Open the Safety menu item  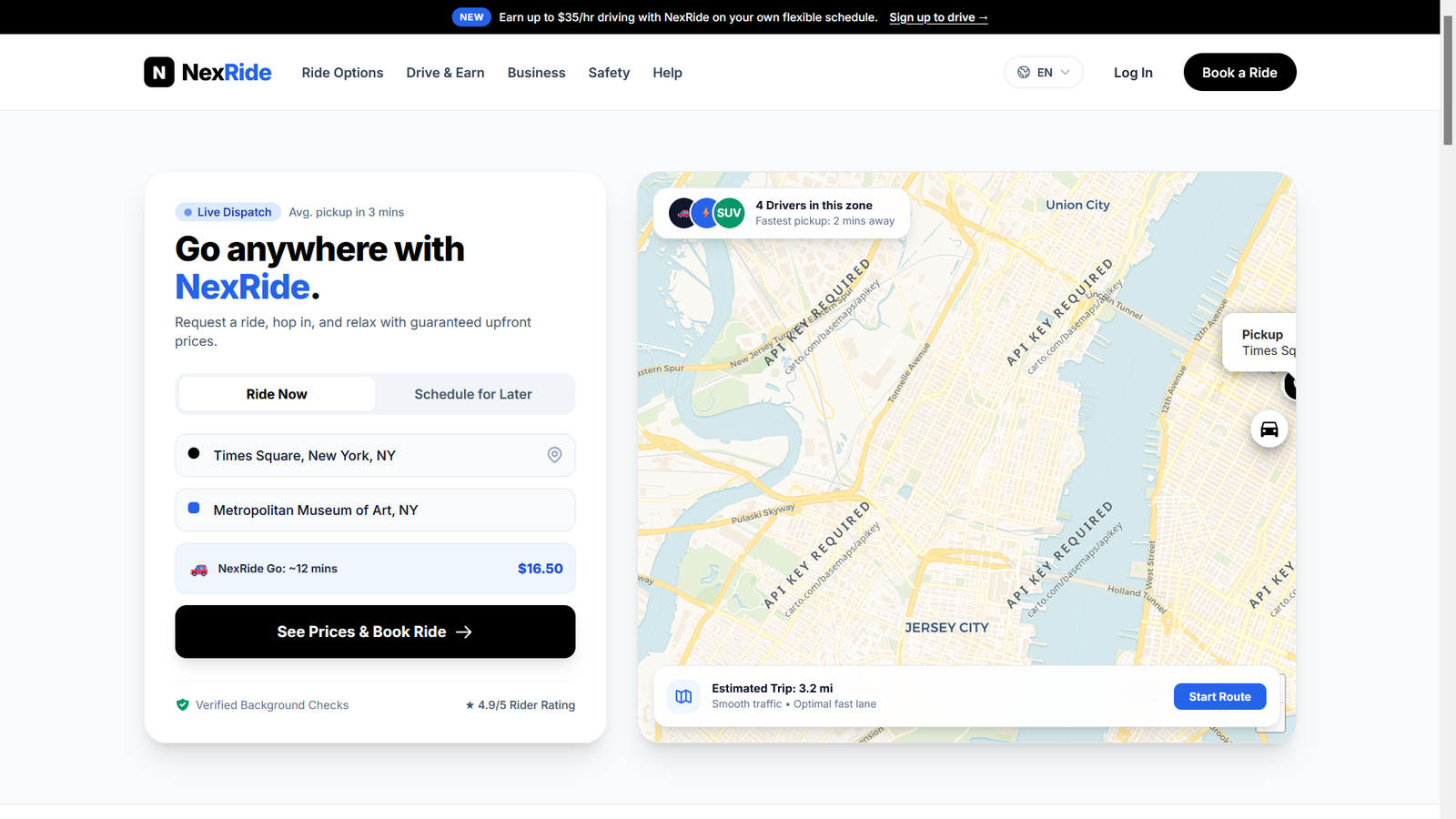click(x=609, y=73)
